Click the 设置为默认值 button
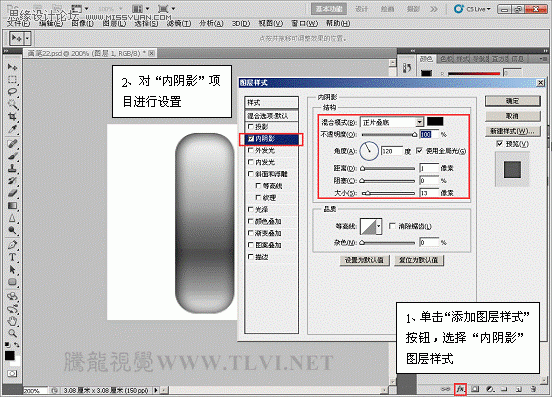Screen dimensions: 552x397 tap(364, 260)
